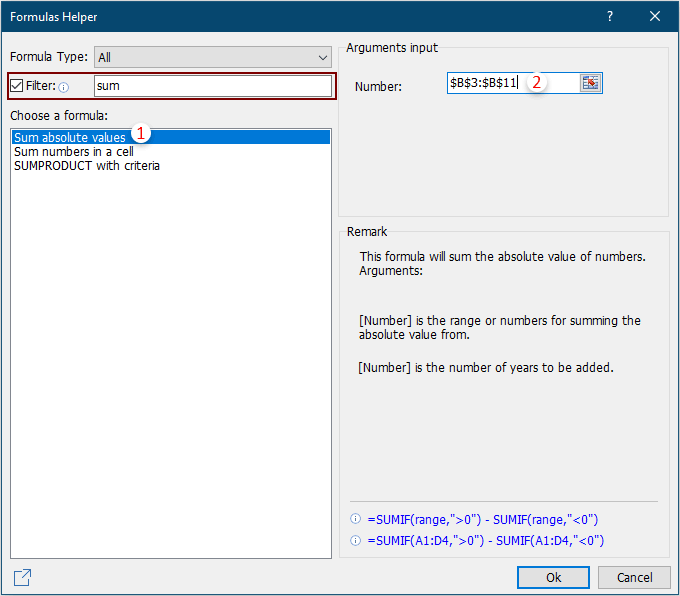Image resolution: width=680 pixels, height=596 pixels.
Task: Click the info icon before the SUMIF(range) formula
Action: 355,520
